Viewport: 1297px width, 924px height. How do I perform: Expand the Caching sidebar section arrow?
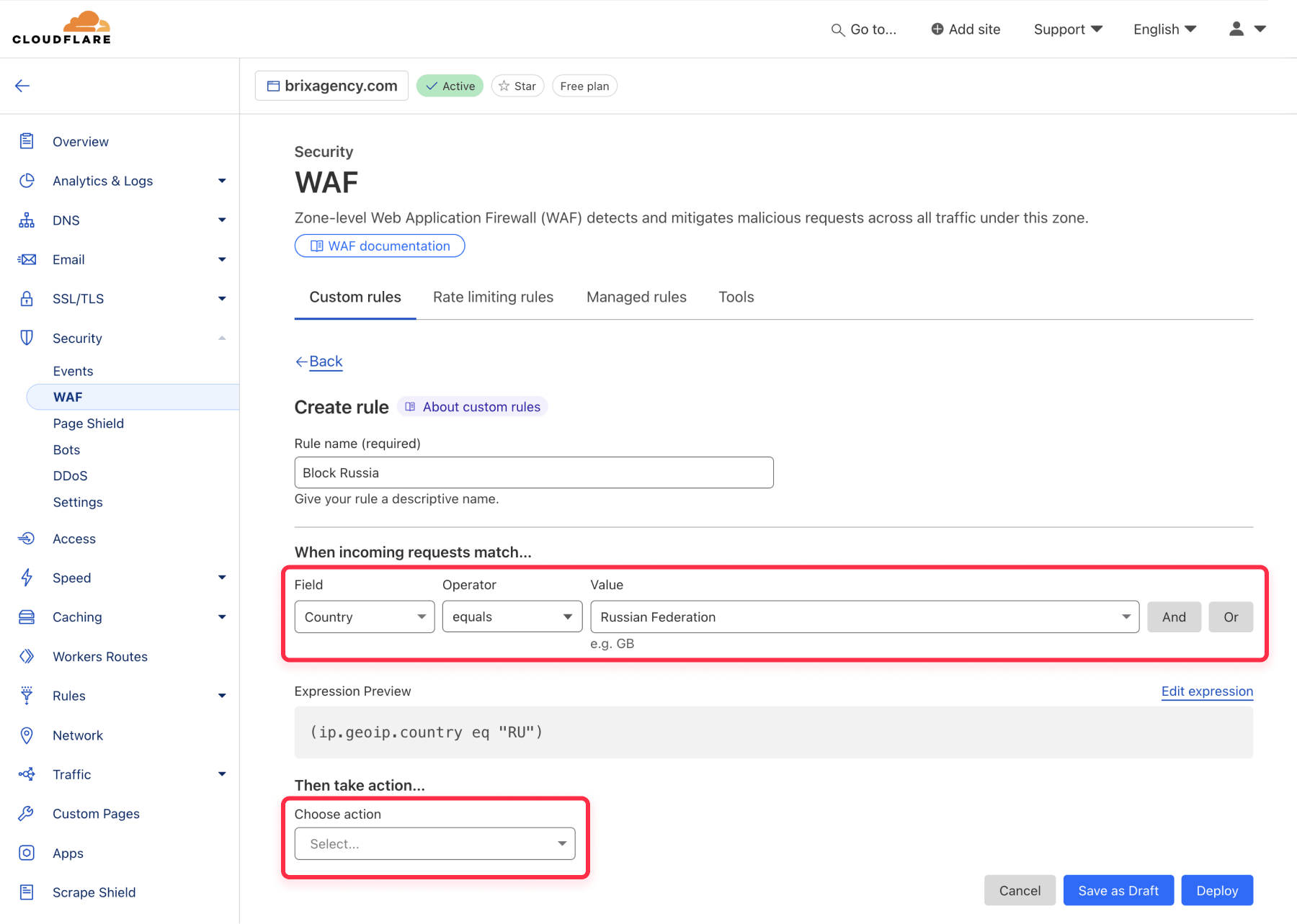tap(222, 617)
